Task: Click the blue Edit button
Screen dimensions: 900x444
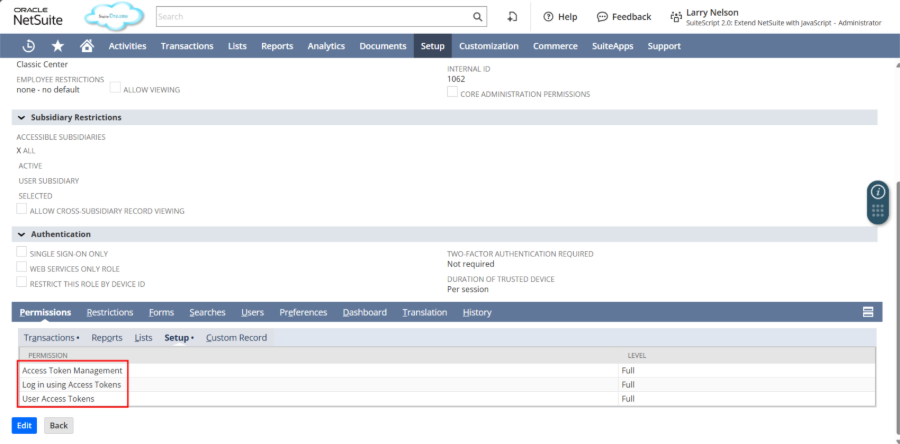Action: click(24, 425)
